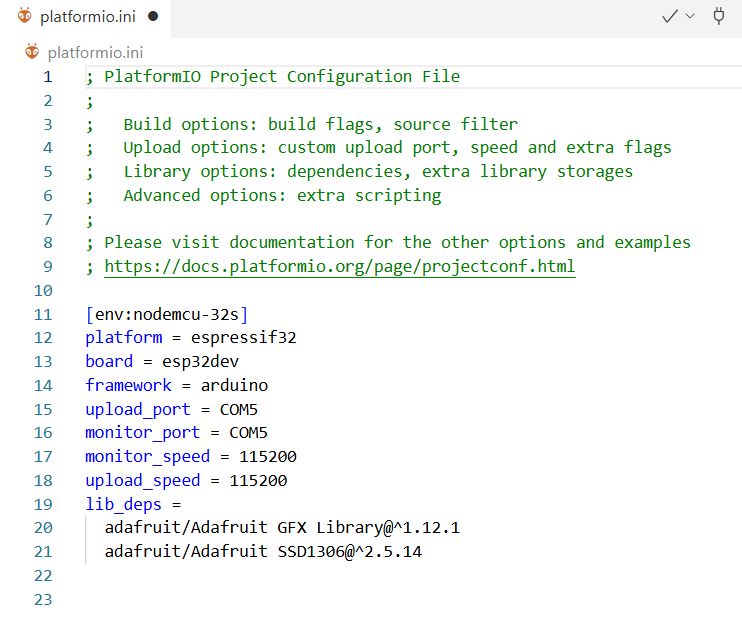Click the value 'esp32dev'
Image resolution: width=742 pixels, height=619 pixels.
coord(200,362)
